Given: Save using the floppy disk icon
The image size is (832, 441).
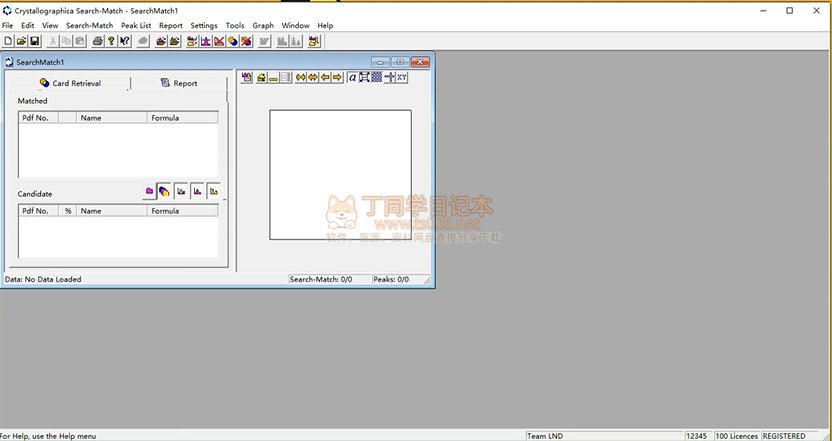Looking at the screenshot, I should point(34,41).
